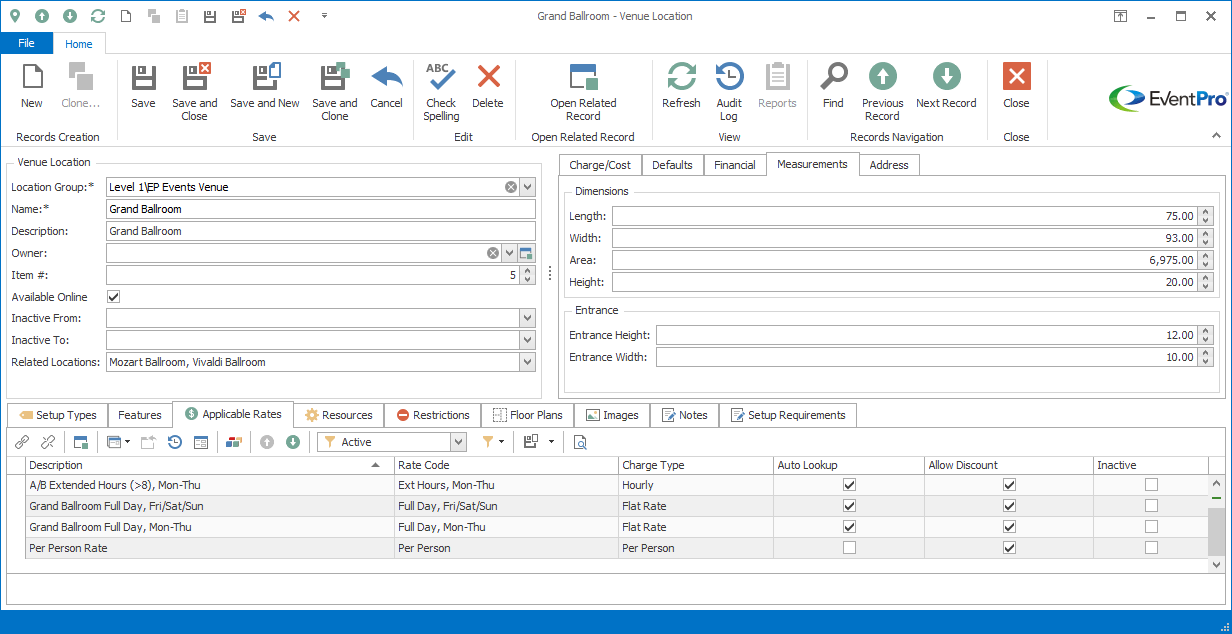Open the Restrictions tab

tap(432, 415)
